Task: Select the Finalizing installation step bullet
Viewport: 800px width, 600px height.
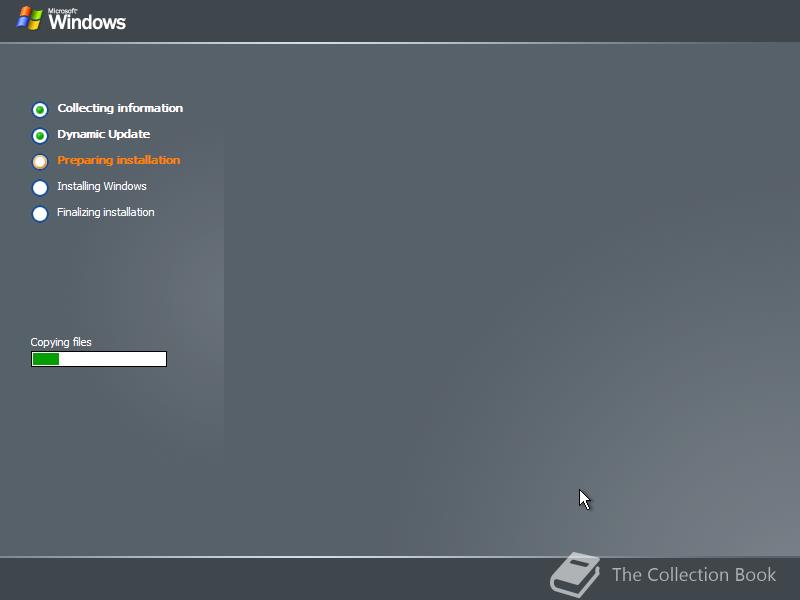Action: coord(40,213)
